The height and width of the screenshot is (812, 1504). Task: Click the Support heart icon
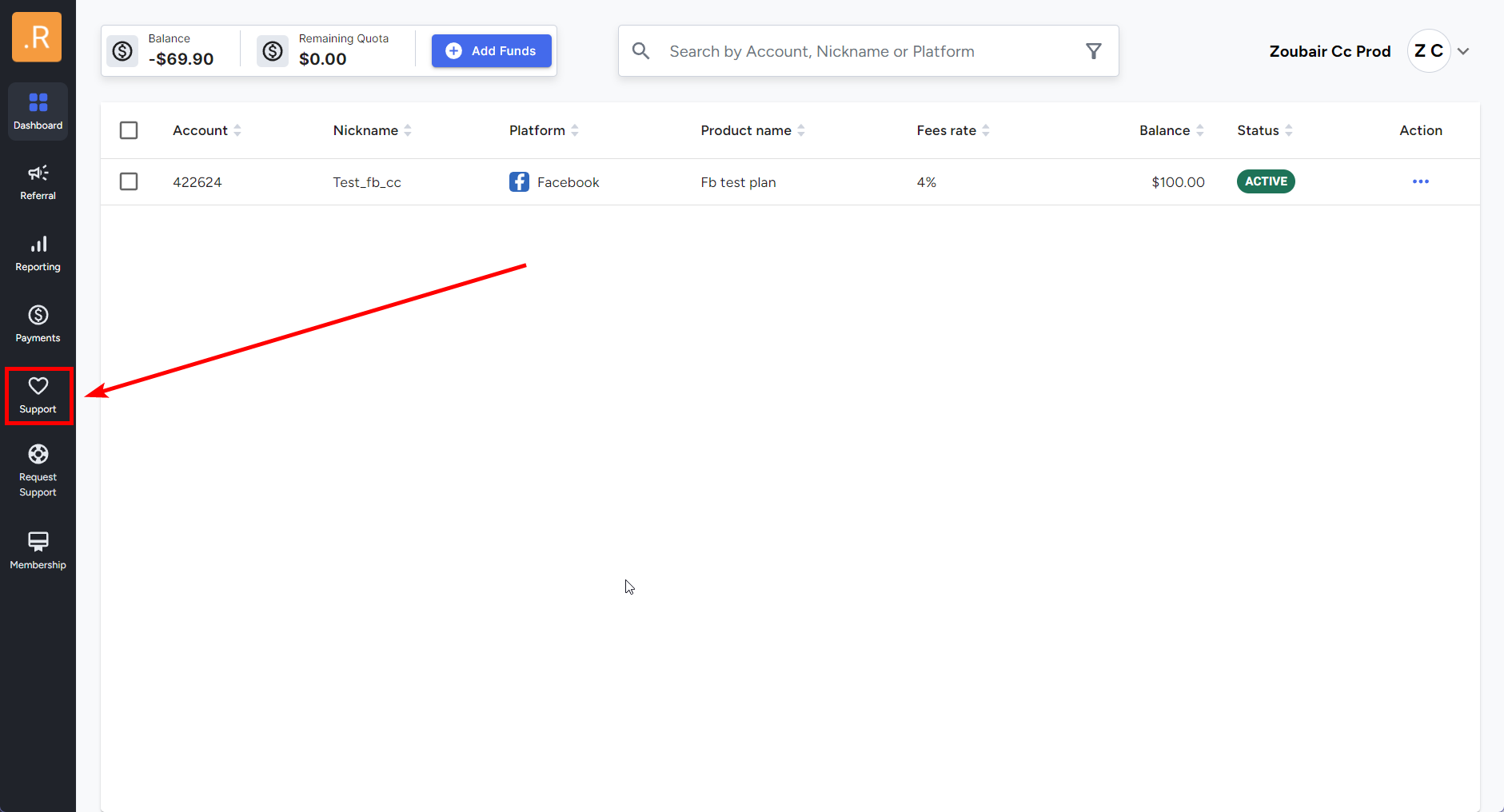(x=38, y=387)
